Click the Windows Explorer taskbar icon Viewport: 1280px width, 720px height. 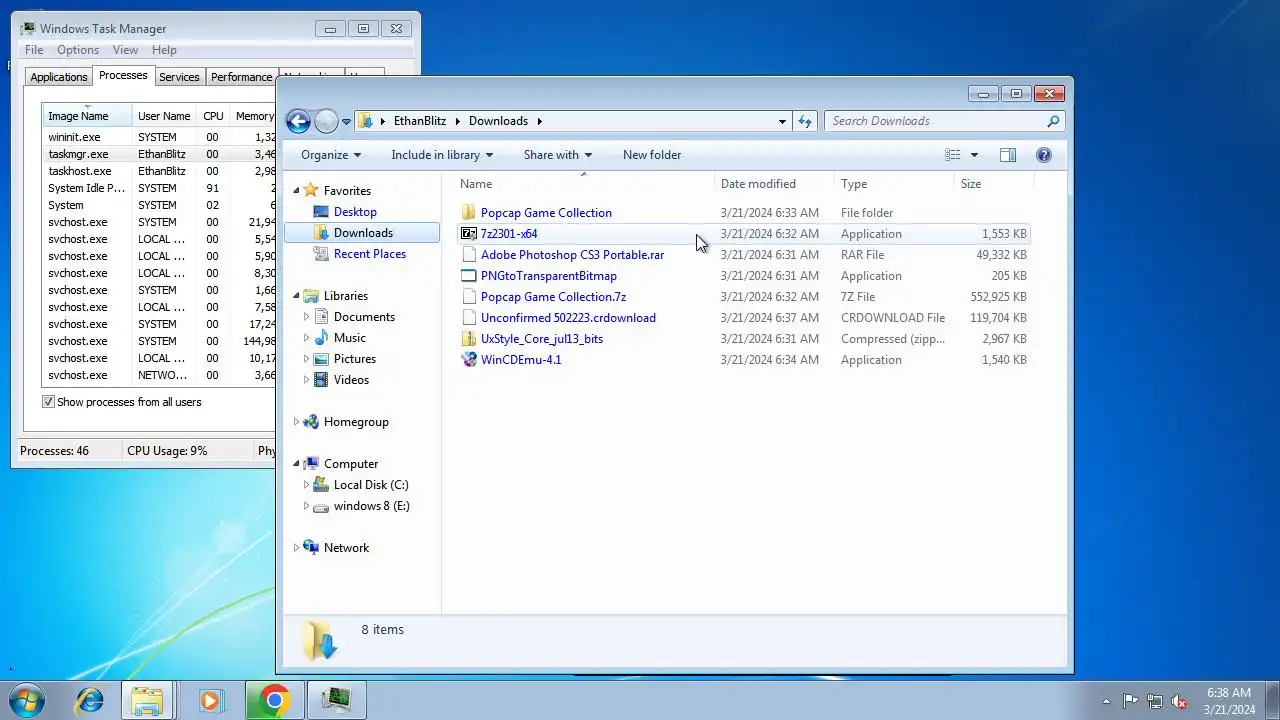[148, 700]
